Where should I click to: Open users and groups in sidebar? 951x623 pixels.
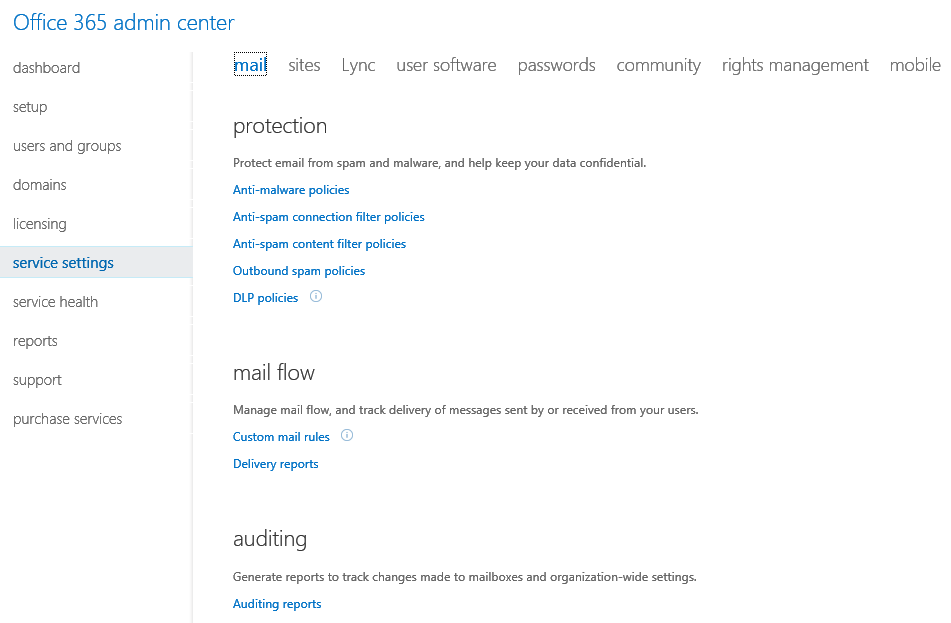[67, 146]
